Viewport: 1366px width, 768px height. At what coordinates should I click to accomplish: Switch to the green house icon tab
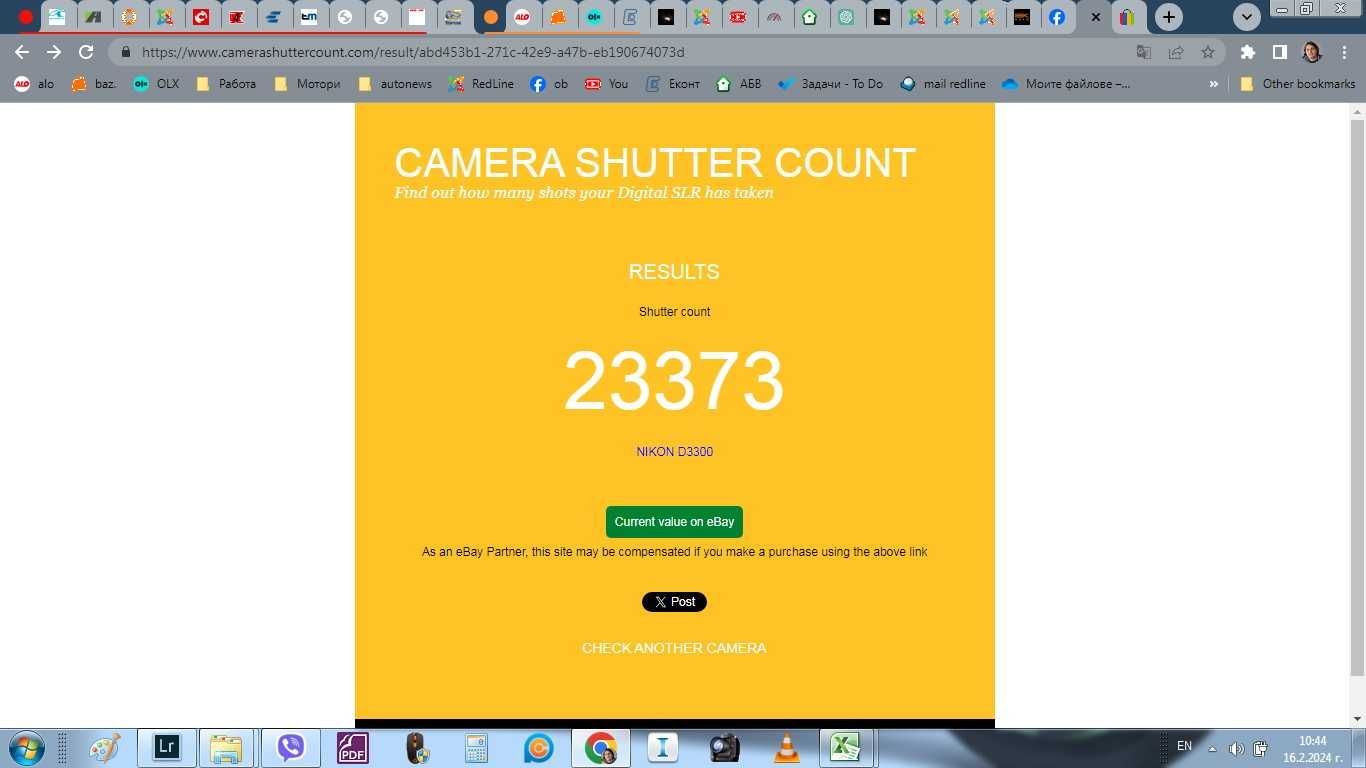pos(809,17)
